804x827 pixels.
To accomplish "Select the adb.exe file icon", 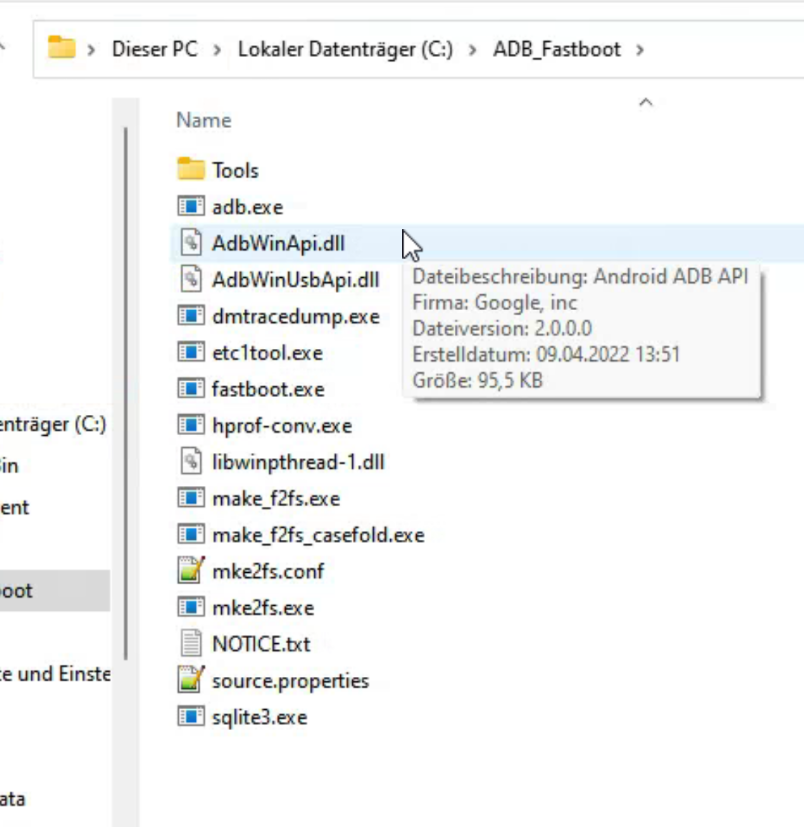I will (190, 207).
